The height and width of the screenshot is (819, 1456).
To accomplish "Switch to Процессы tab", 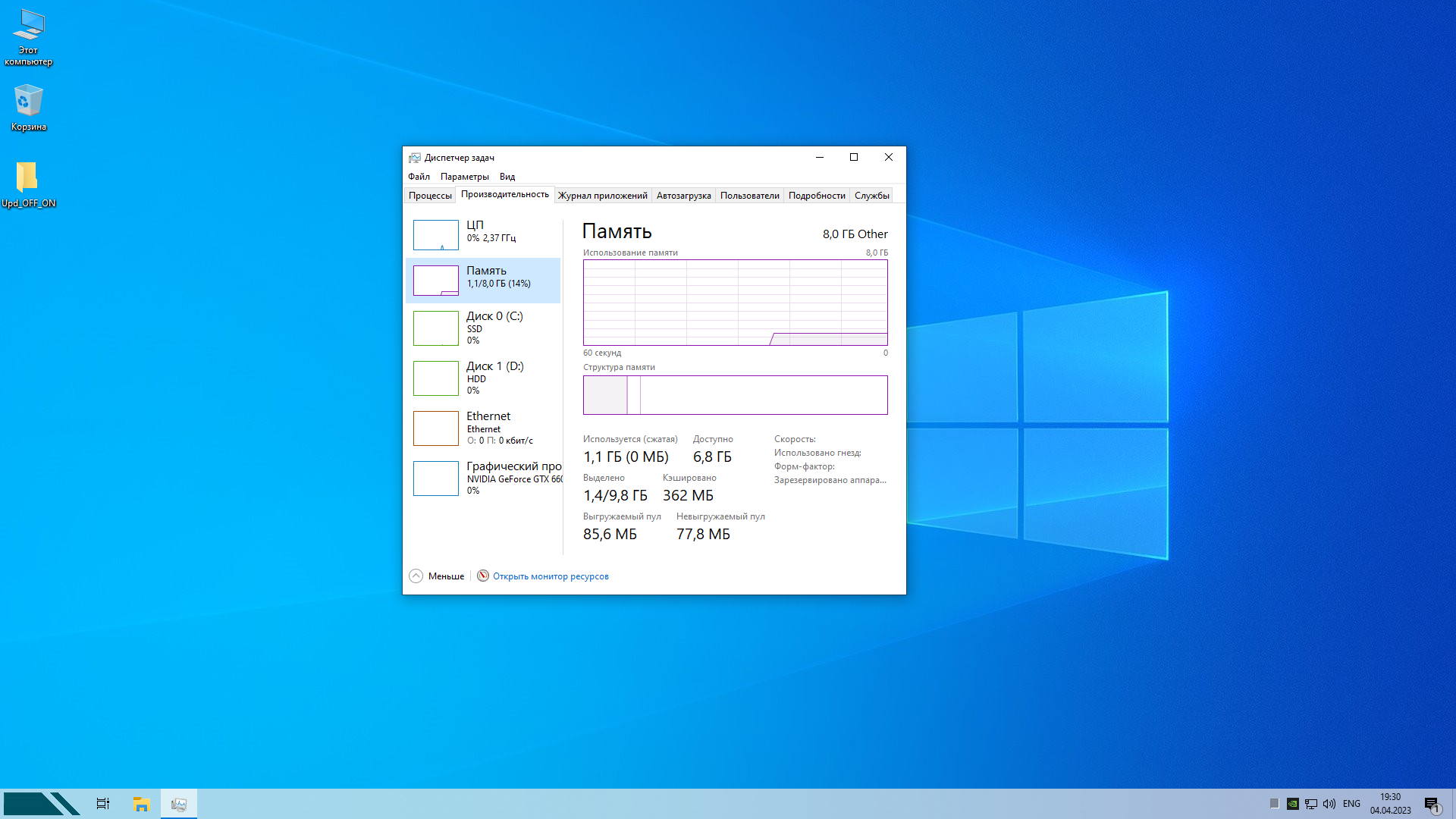I will [430, 196].
